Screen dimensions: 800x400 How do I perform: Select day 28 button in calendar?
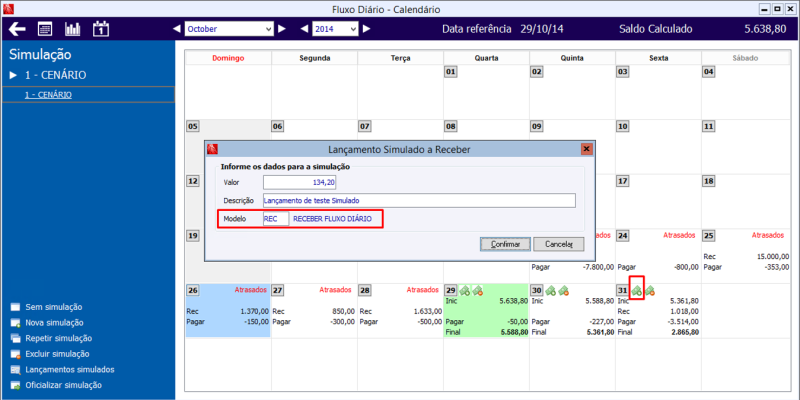[364, 290]
